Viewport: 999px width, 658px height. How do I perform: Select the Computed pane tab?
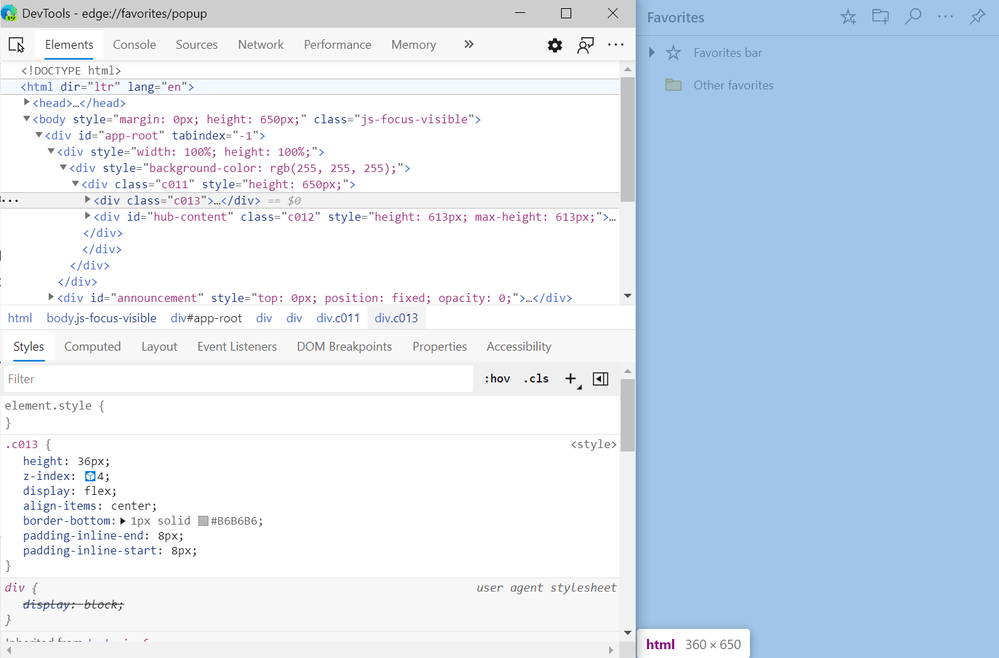point(92,347)
